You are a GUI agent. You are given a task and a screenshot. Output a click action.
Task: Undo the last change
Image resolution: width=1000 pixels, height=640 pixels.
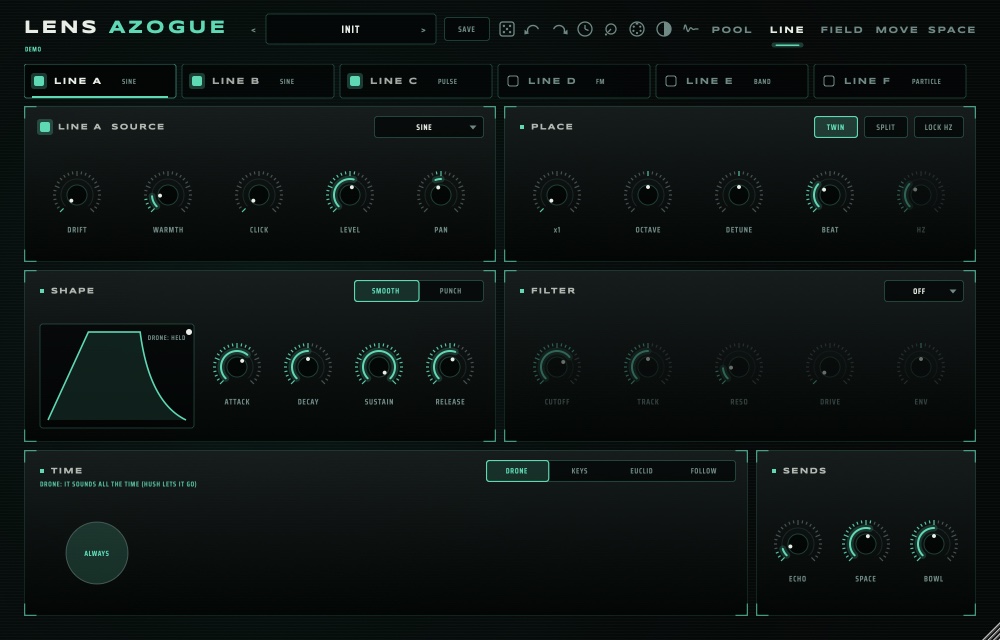(532, 29)
